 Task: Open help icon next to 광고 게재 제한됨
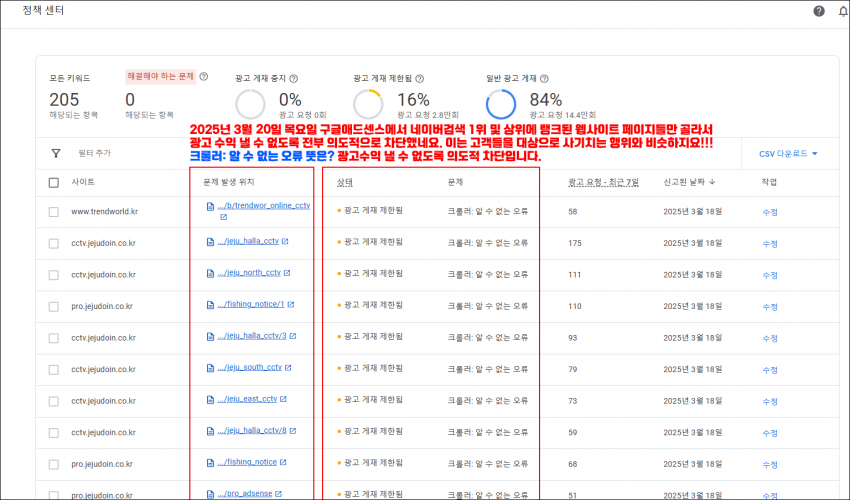click(x=420, y=79)
